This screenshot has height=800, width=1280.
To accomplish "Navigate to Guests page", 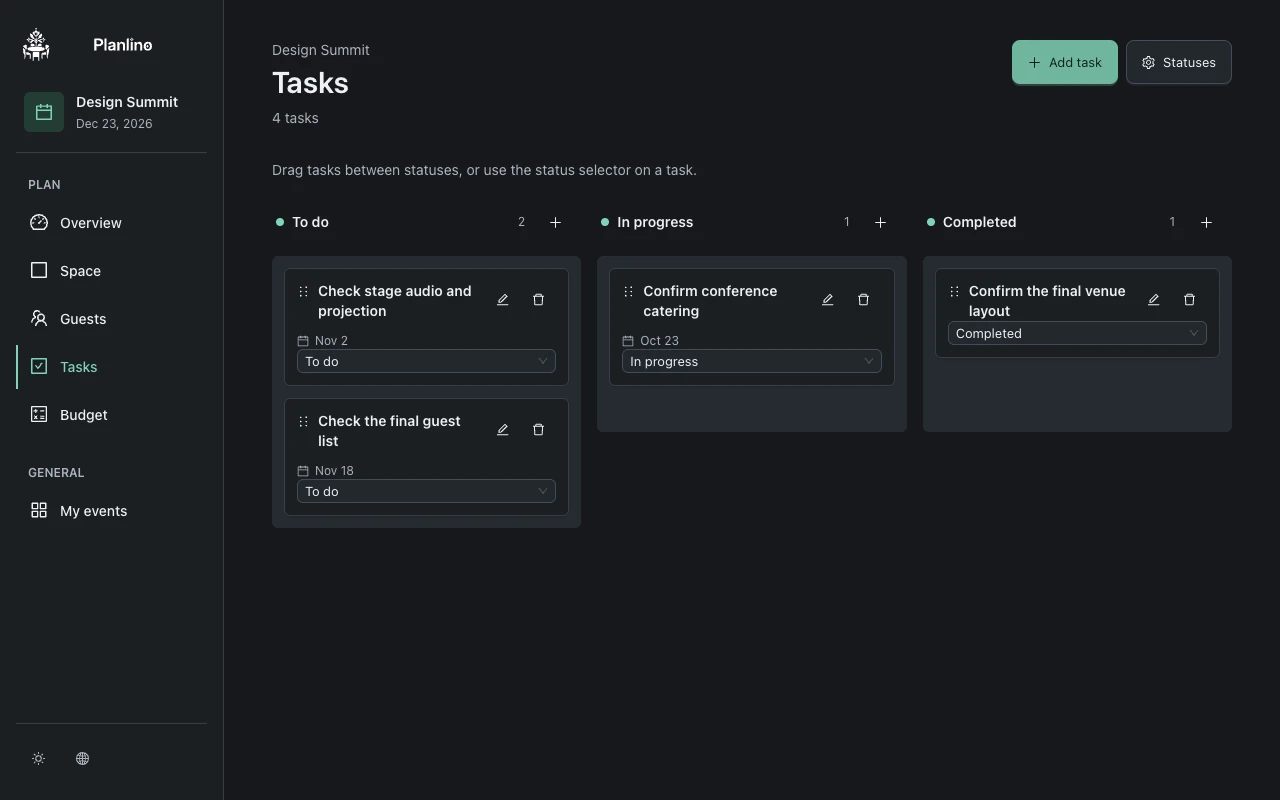I will tap(111, 319).
